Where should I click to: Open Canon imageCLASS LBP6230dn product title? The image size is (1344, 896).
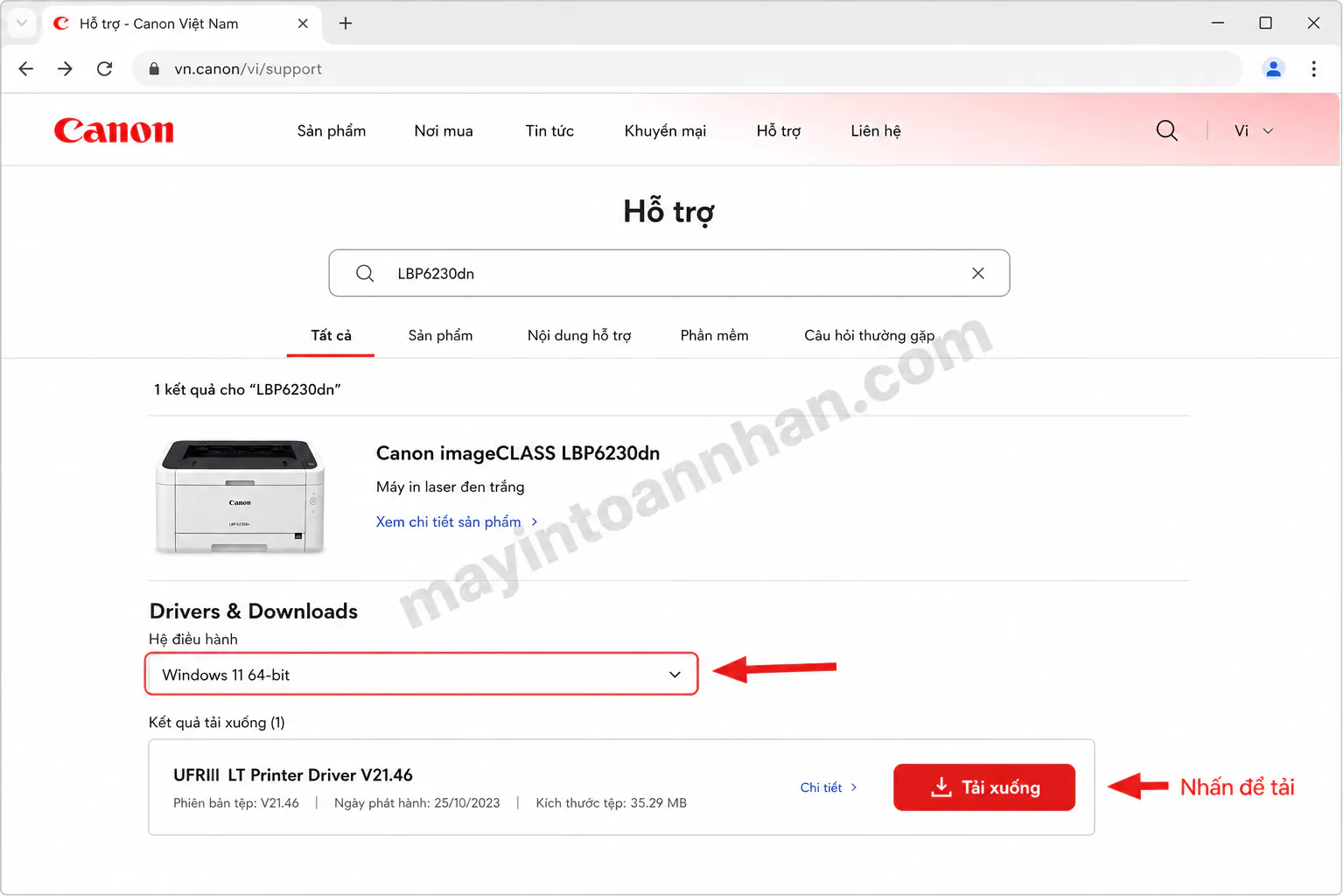pyautogui.click(x=518, y=453)
